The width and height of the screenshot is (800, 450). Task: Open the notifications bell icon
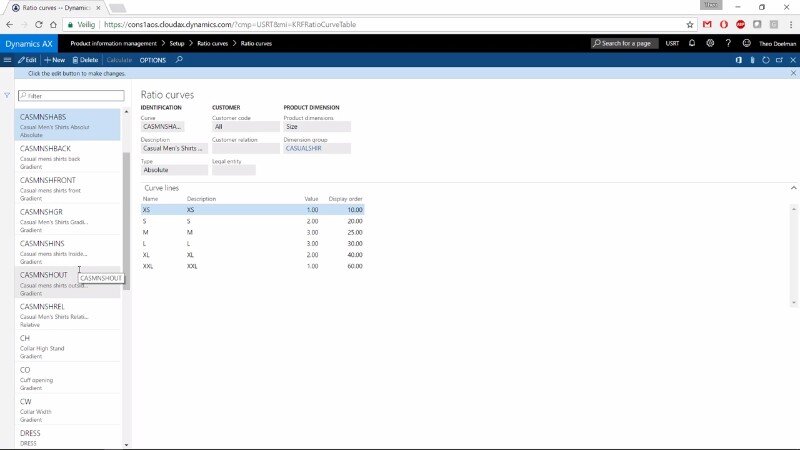pos(692,43)
